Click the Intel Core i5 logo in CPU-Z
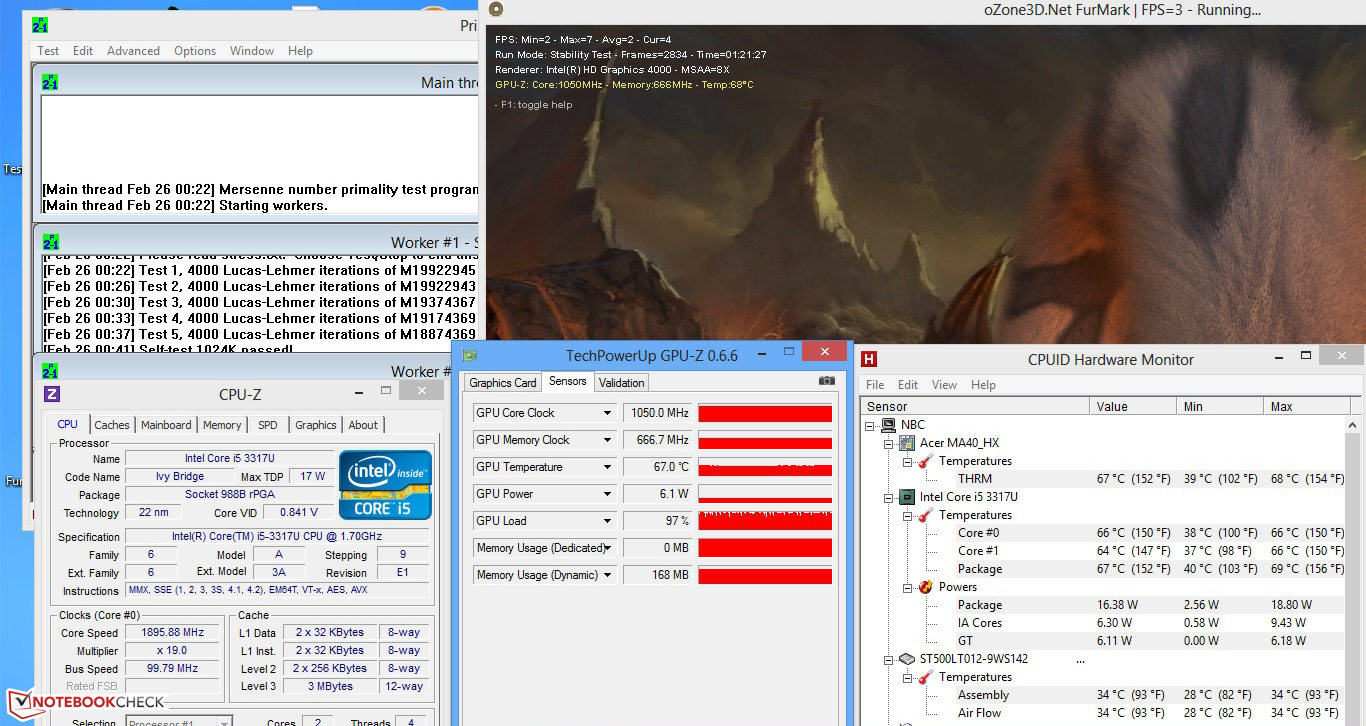Image resolution: width=1366 pixels, height=726 pixels. [385, 485]
